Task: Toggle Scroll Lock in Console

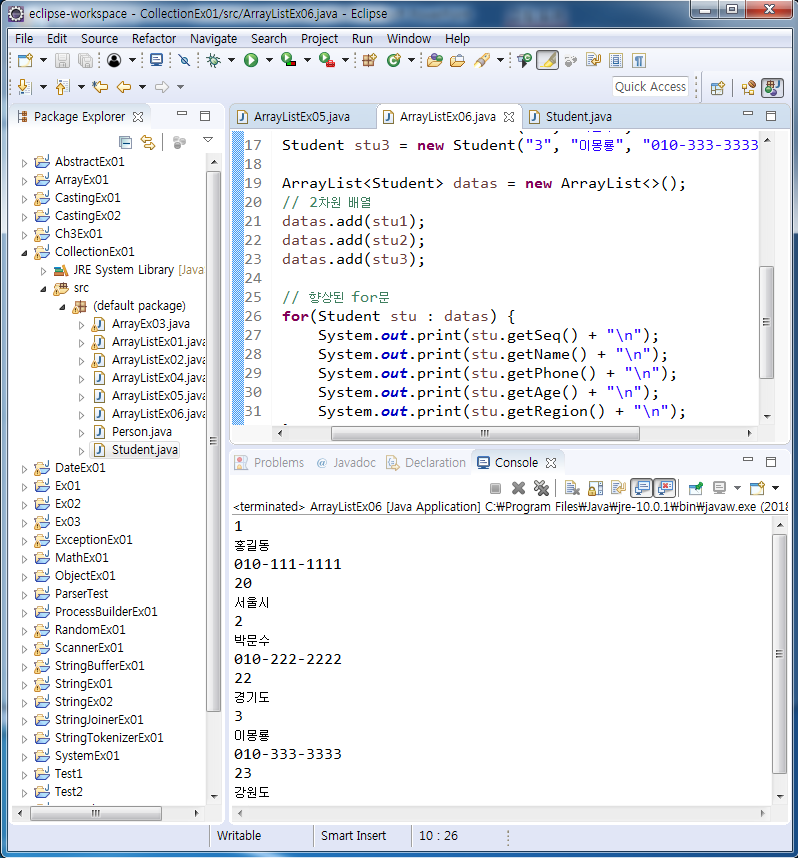Action: point(595,488)
